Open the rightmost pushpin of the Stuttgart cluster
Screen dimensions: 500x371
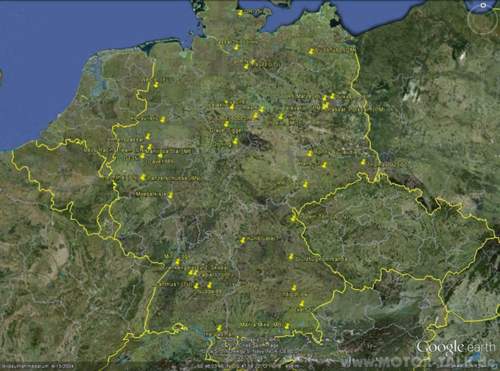coord(209,285)
